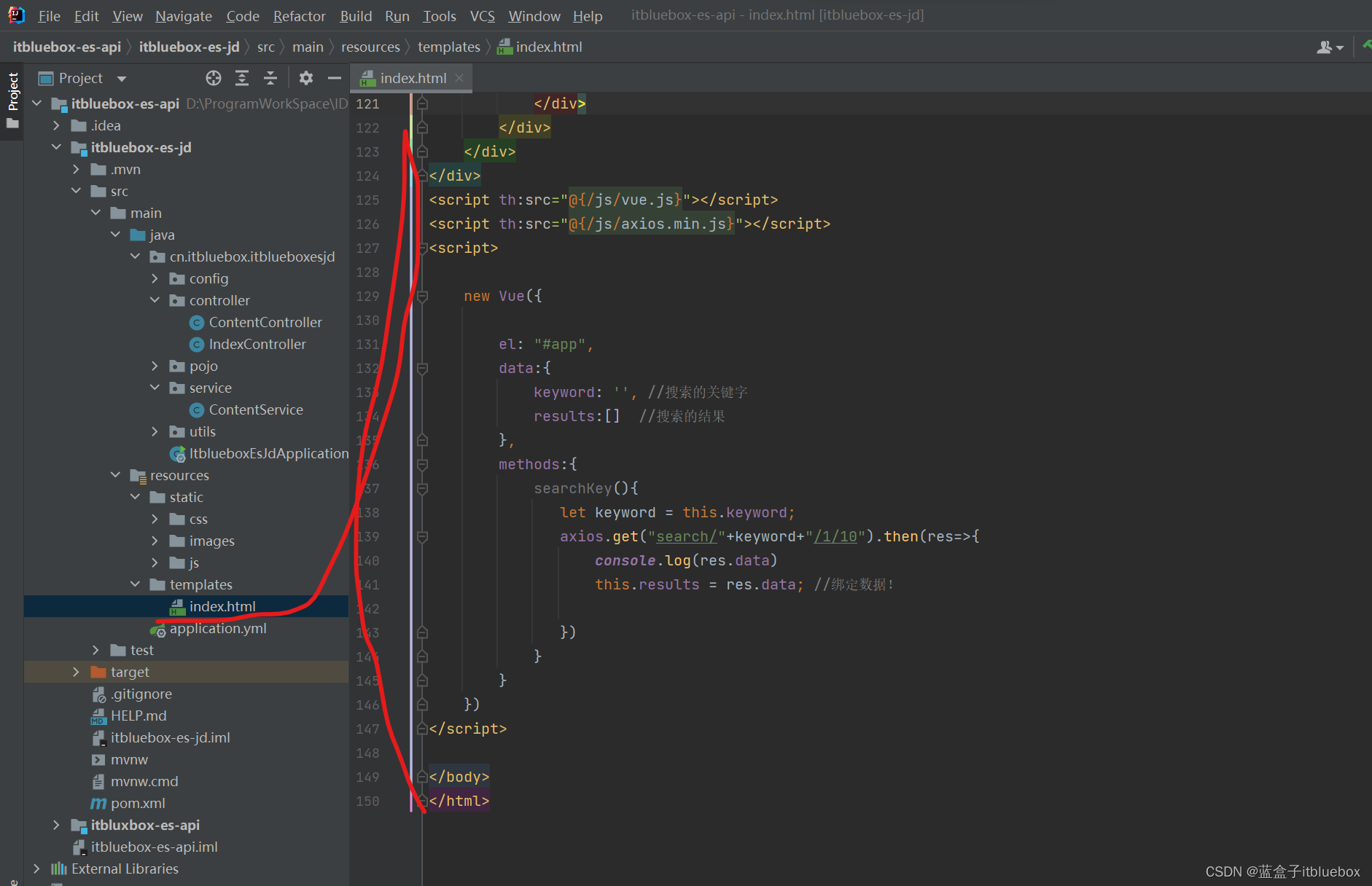Expand the target folder
Screen dimensions: 1372x886
pyautogui.click(x=76, y=672)
